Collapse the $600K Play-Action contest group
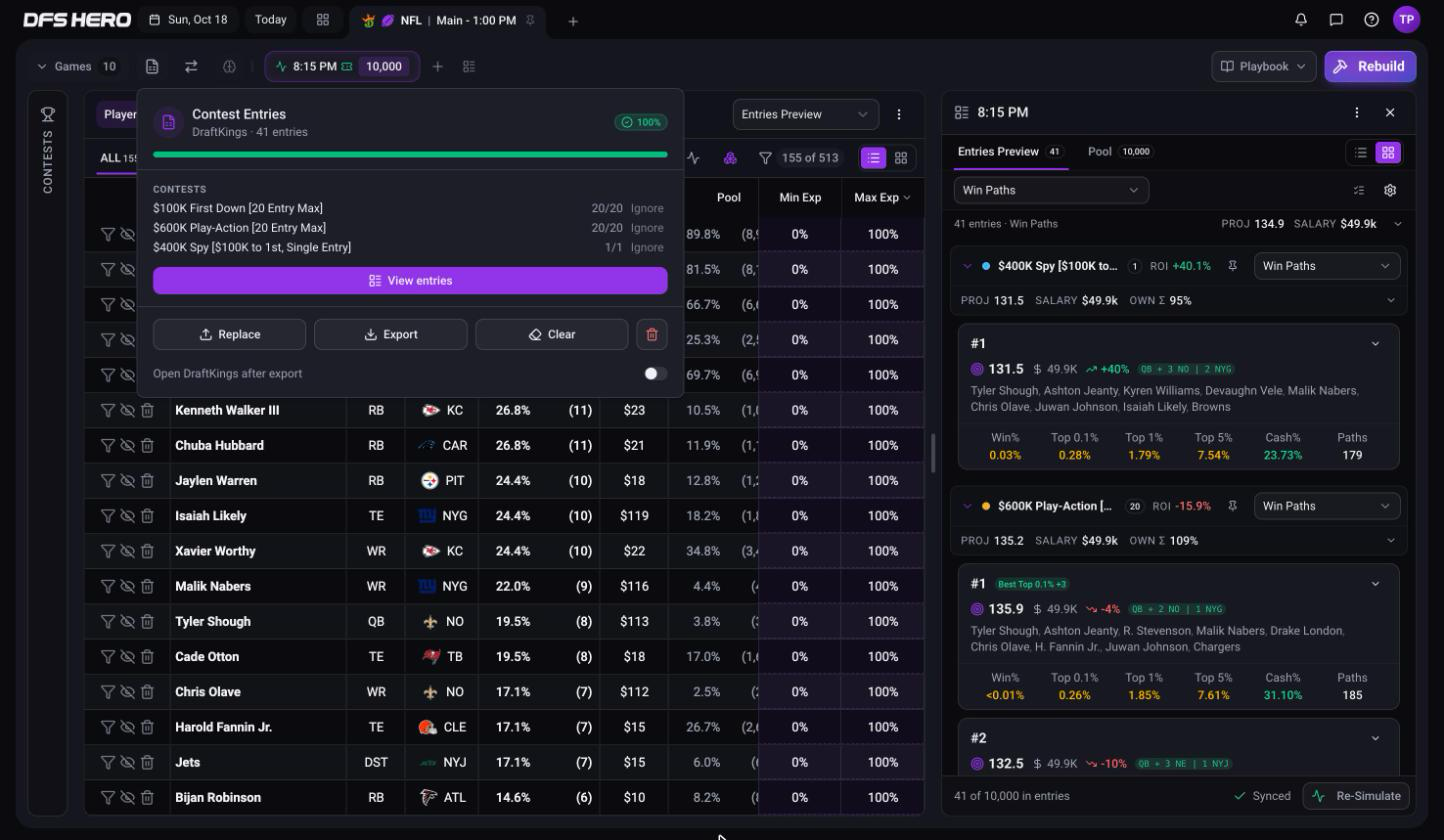Screen dimensions: 1444x840 coord(967,506)
